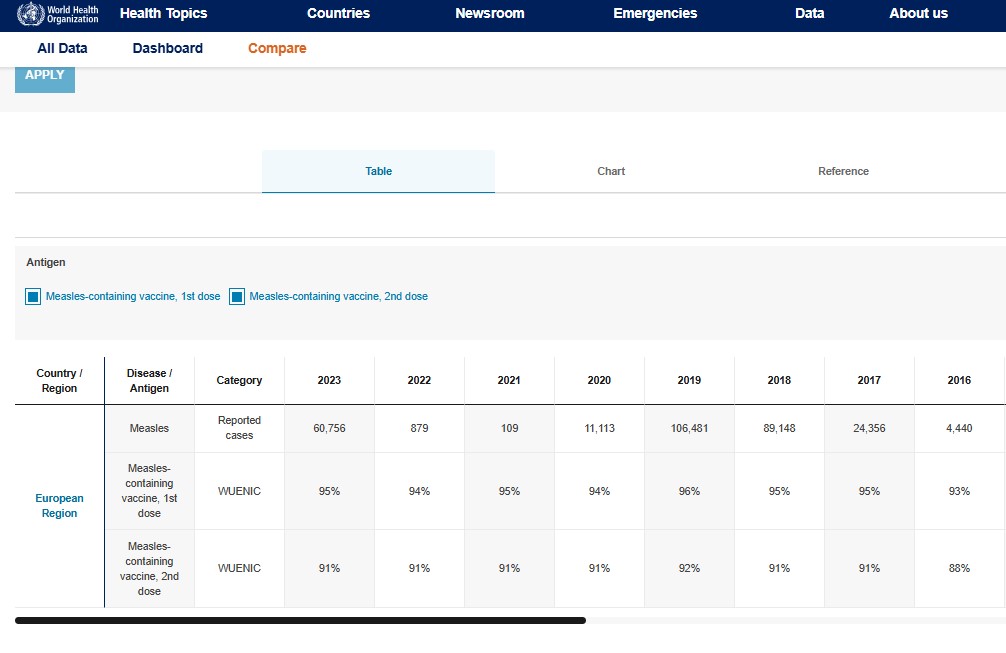Uncheck Measles-containing vaccine, 1st dose checkbox

(33, 297)
